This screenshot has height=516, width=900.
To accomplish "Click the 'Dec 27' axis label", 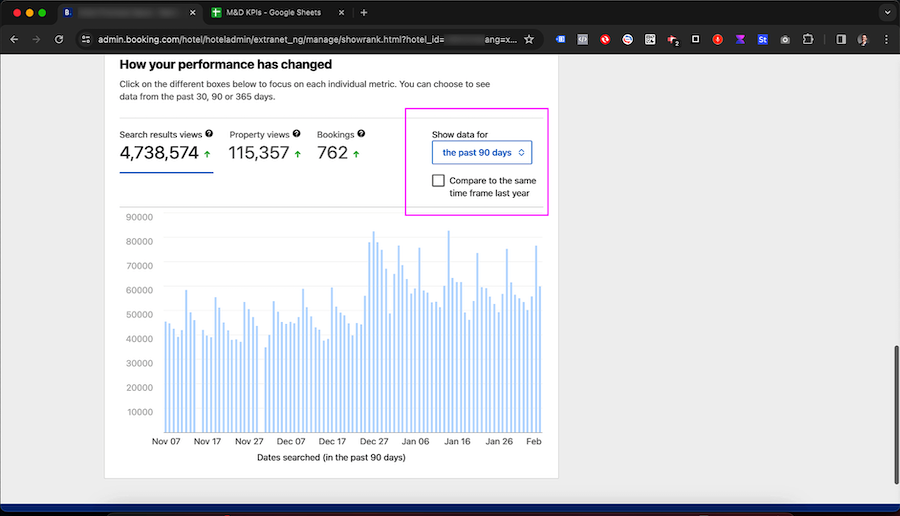I will point(374,441).
